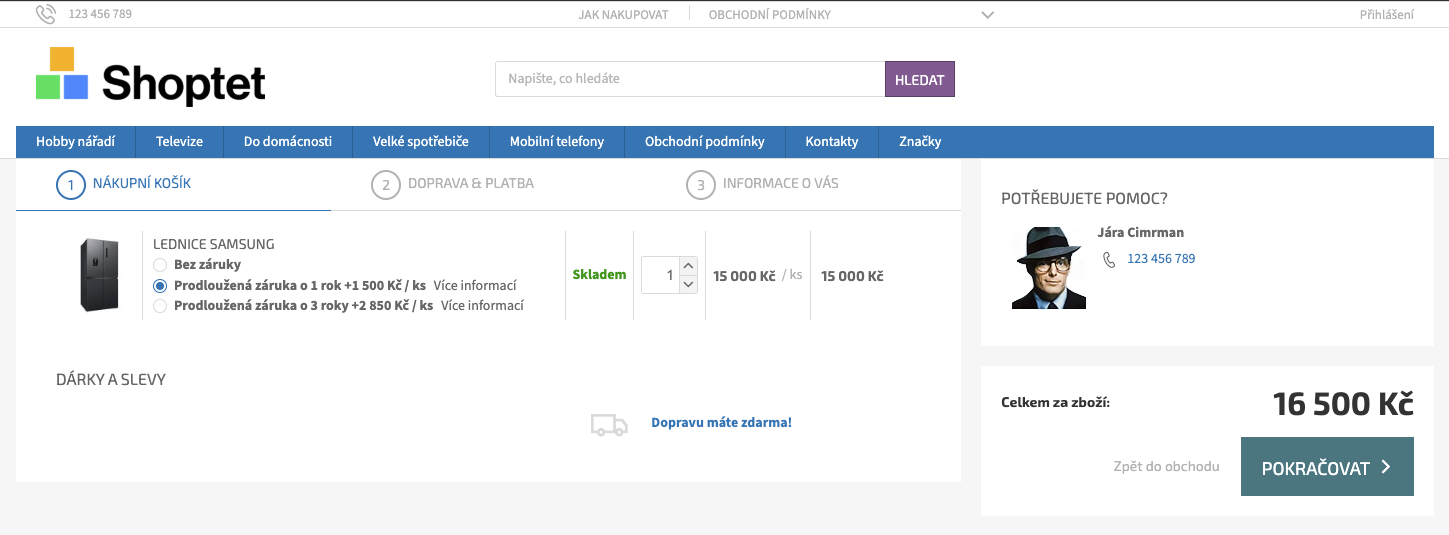Increase fridge quantity with up arrow

[x=687, y=266]
